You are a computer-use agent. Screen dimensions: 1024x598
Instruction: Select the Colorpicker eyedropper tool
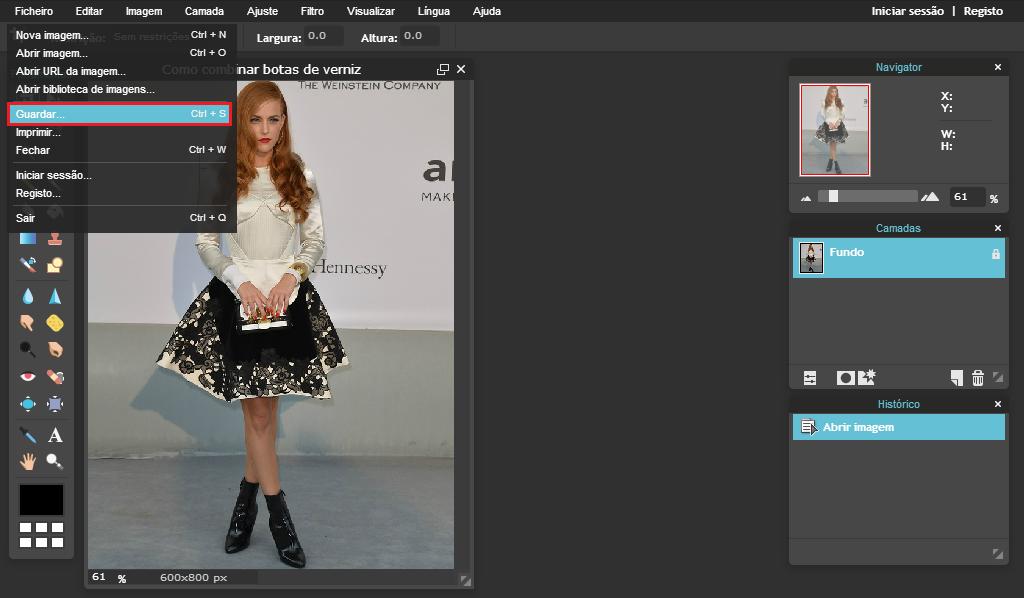click(28, 435)
